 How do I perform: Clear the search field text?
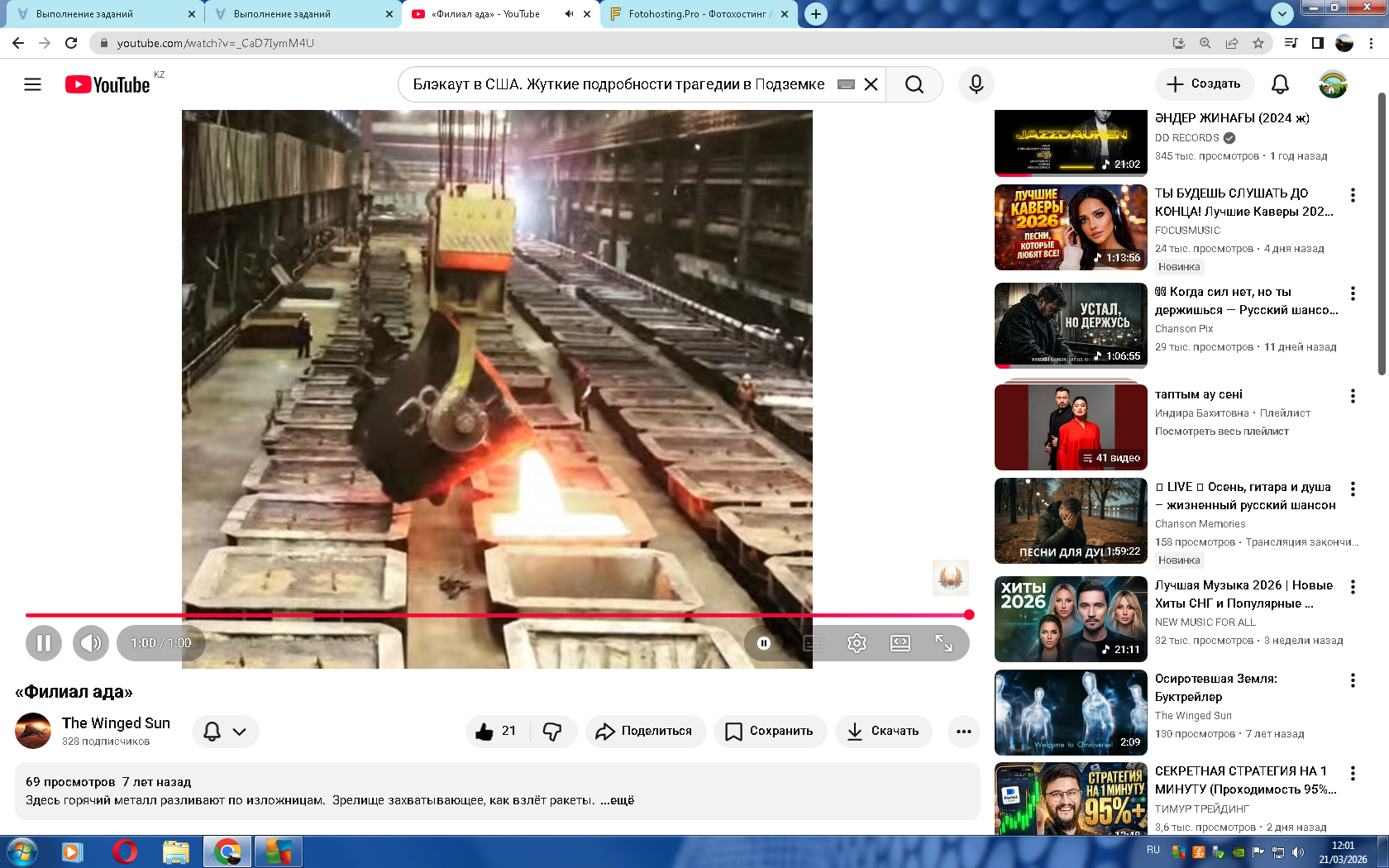pos(871,84)
